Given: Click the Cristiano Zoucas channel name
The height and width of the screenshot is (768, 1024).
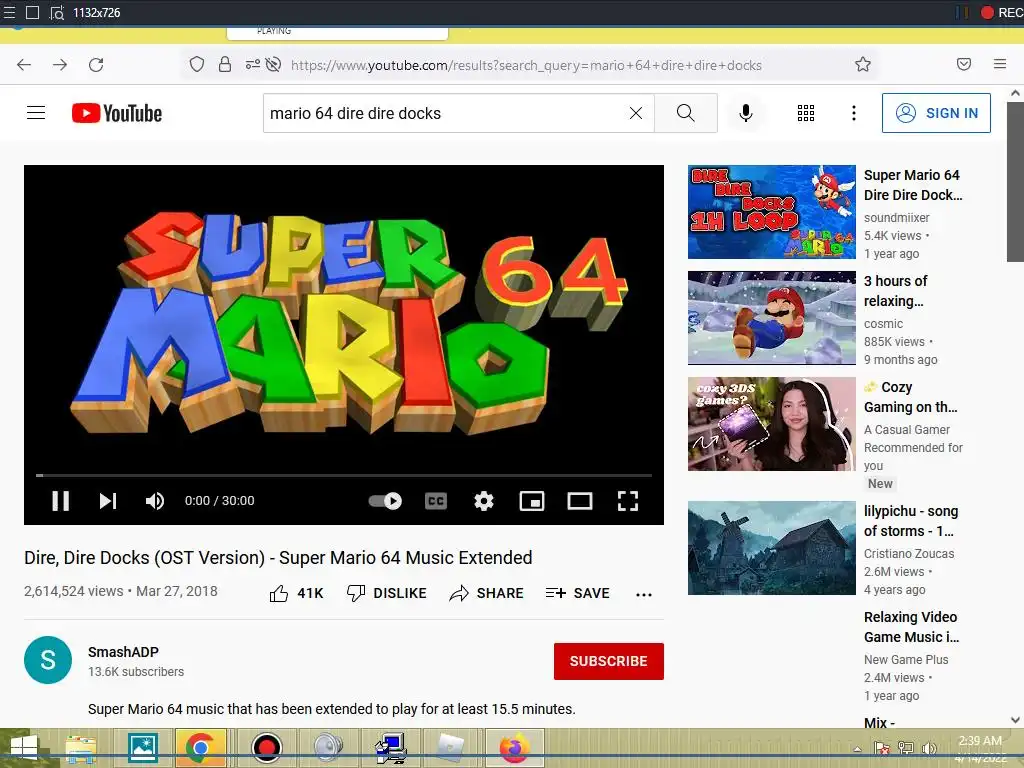Looking at the screenshot, I should click(x=908, y=553).
